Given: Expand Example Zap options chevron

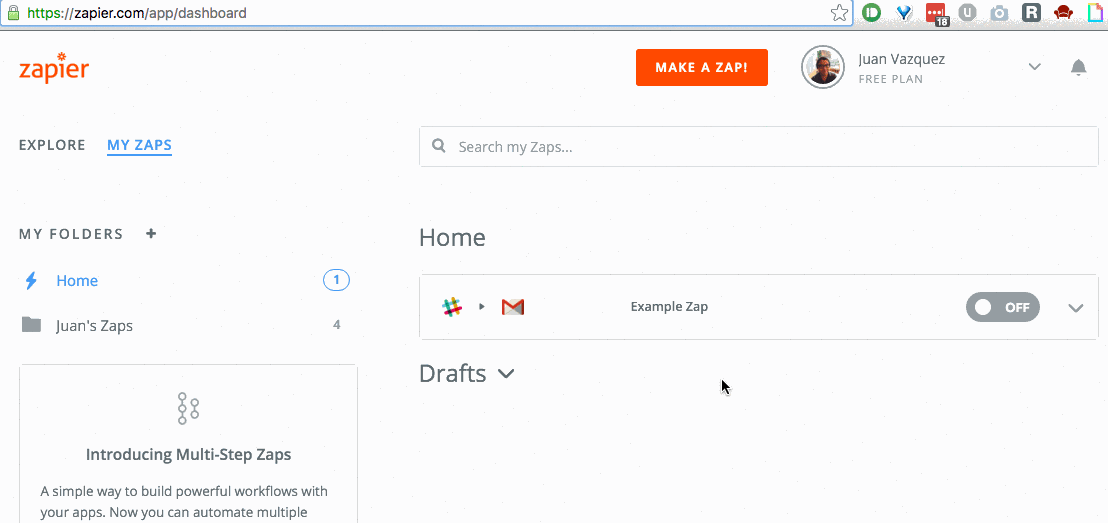Looking at the screenshot, I should click(x=1075, y=307).
